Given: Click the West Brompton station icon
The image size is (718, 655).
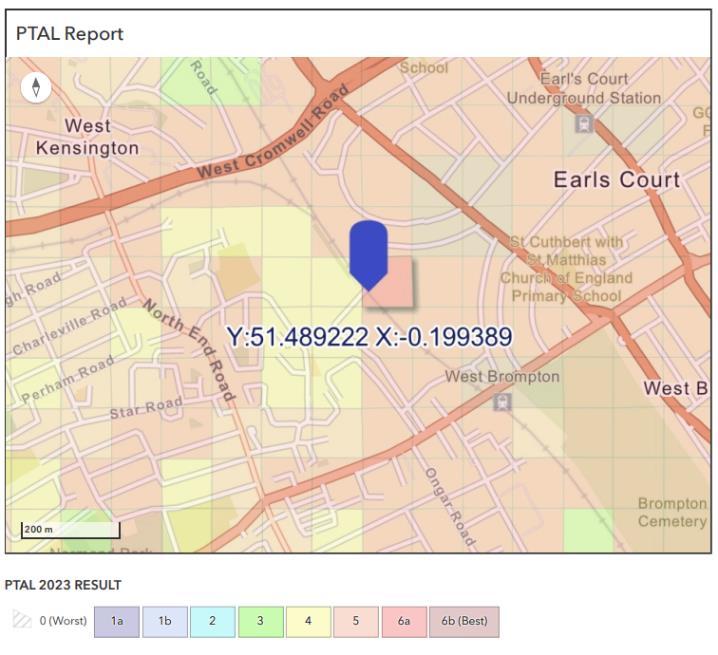Looking at the screenshot, I should coord(502,402).
